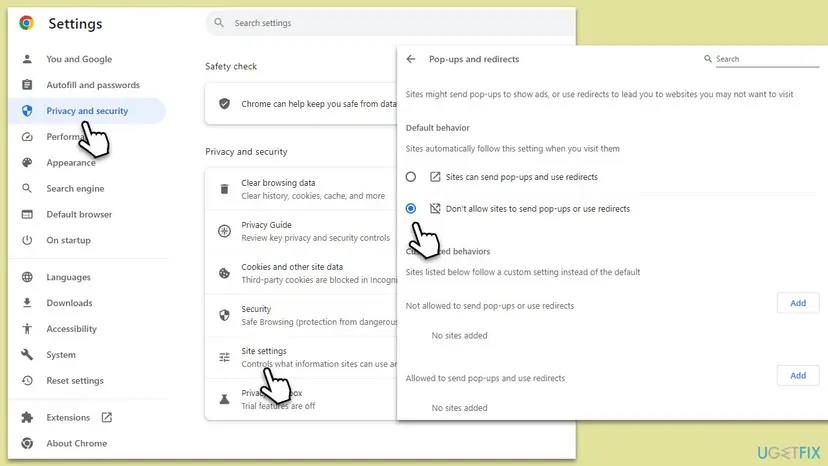
Task: Add a site to 'Allowed' pop-ups list
Action: click(x=798, y=376)
